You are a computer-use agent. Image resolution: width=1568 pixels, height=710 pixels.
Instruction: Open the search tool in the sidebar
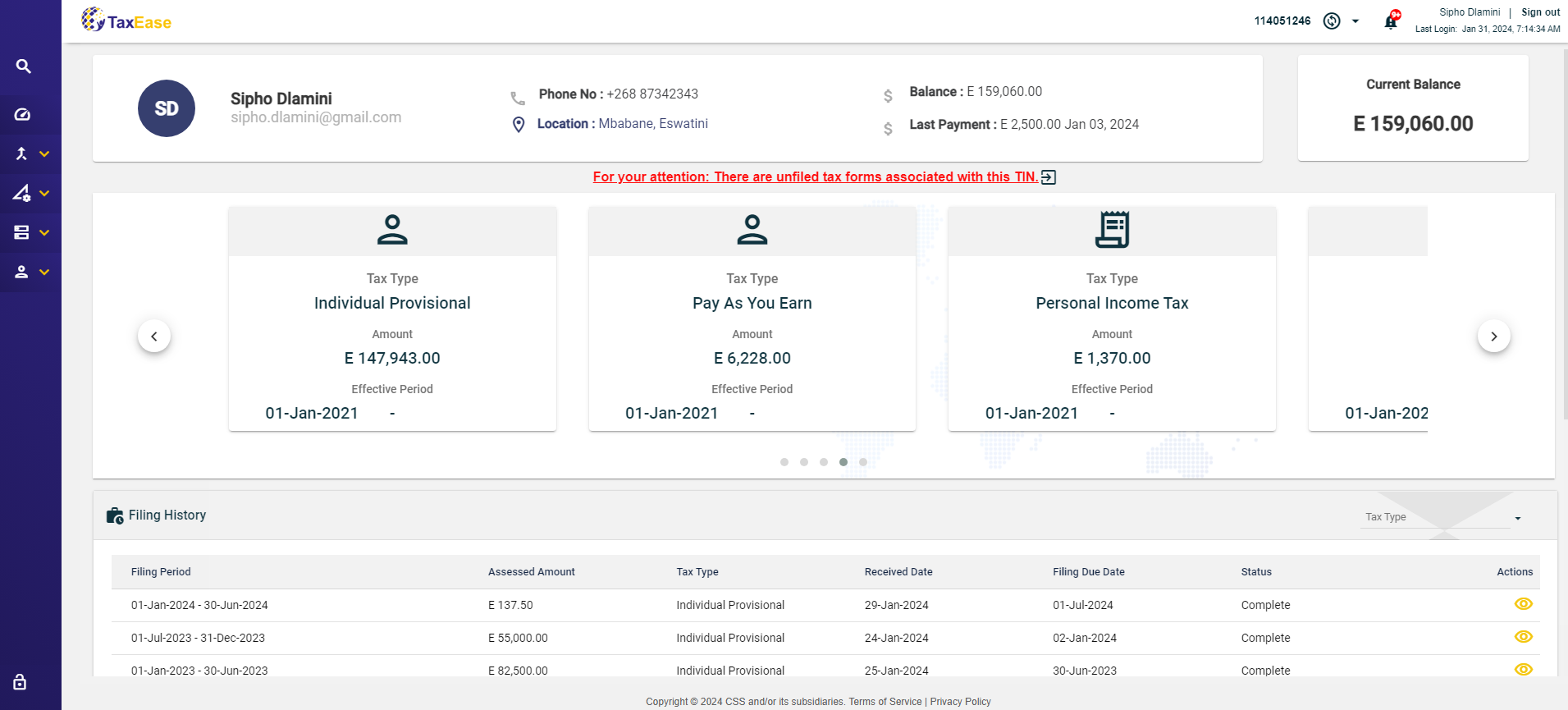pyautogui.click(x=23, y=66)
